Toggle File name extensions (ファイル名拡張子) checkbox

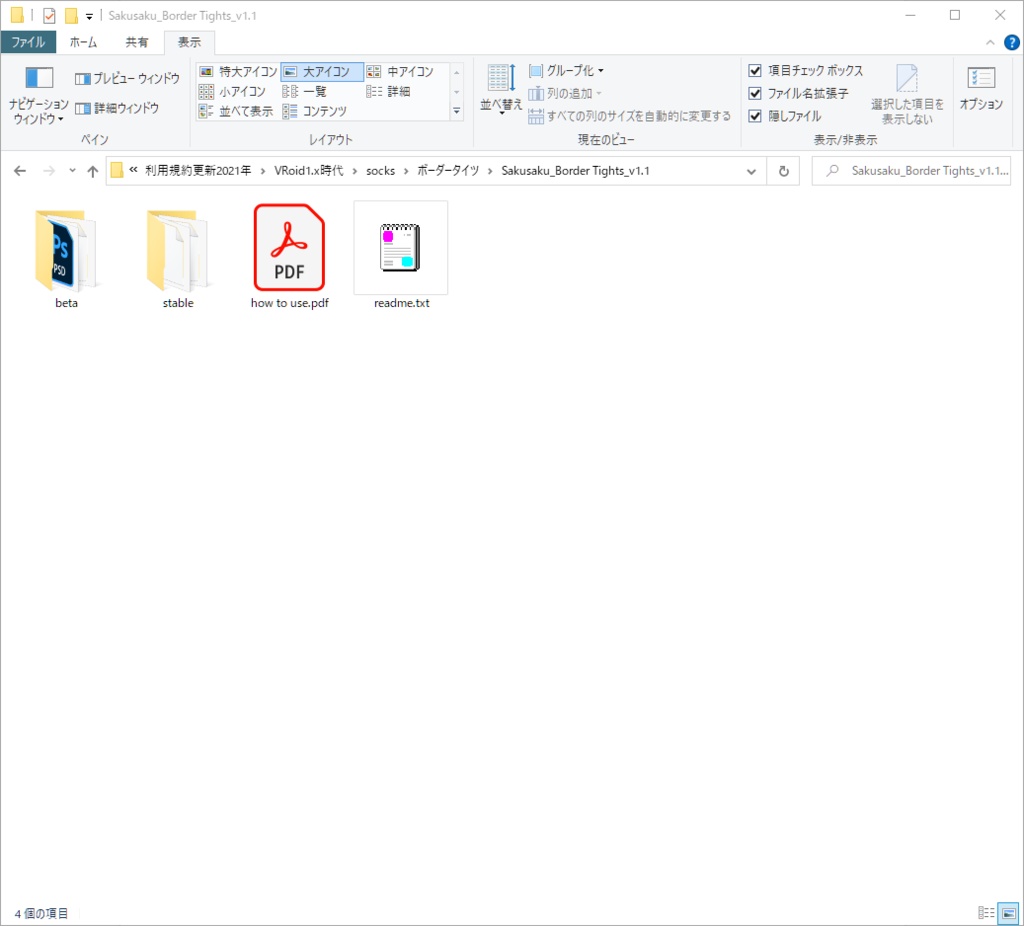755,93
